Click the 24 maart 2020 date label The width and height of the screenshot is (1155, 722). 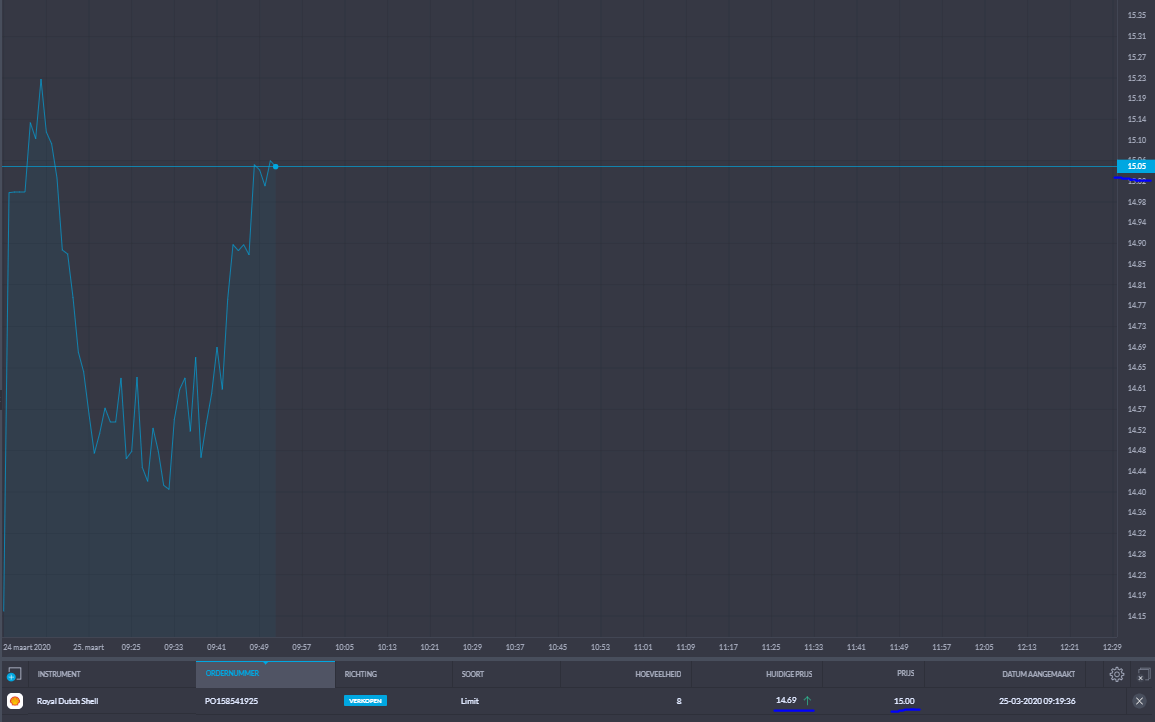pyautogui.click(x=27, y=647)
